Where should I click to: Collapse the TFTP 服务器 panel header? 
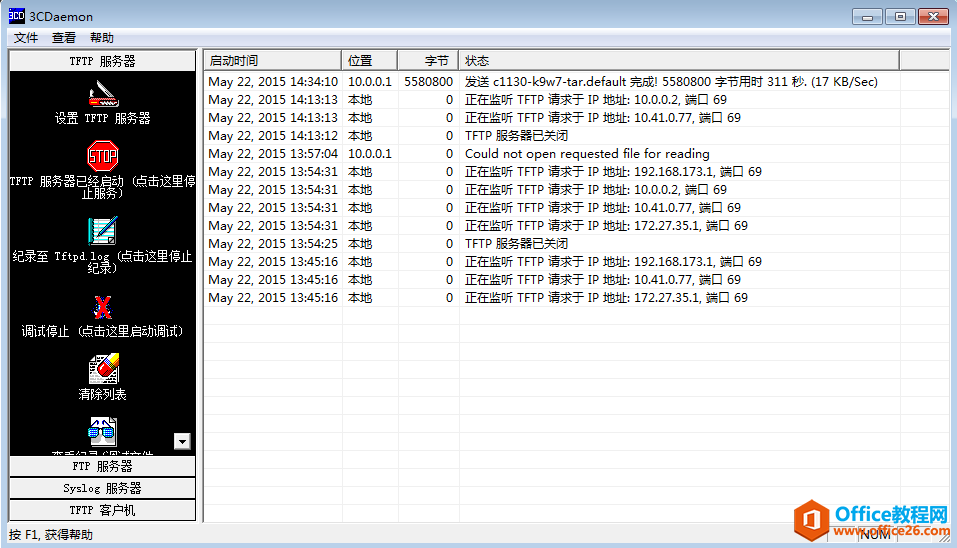102,61
